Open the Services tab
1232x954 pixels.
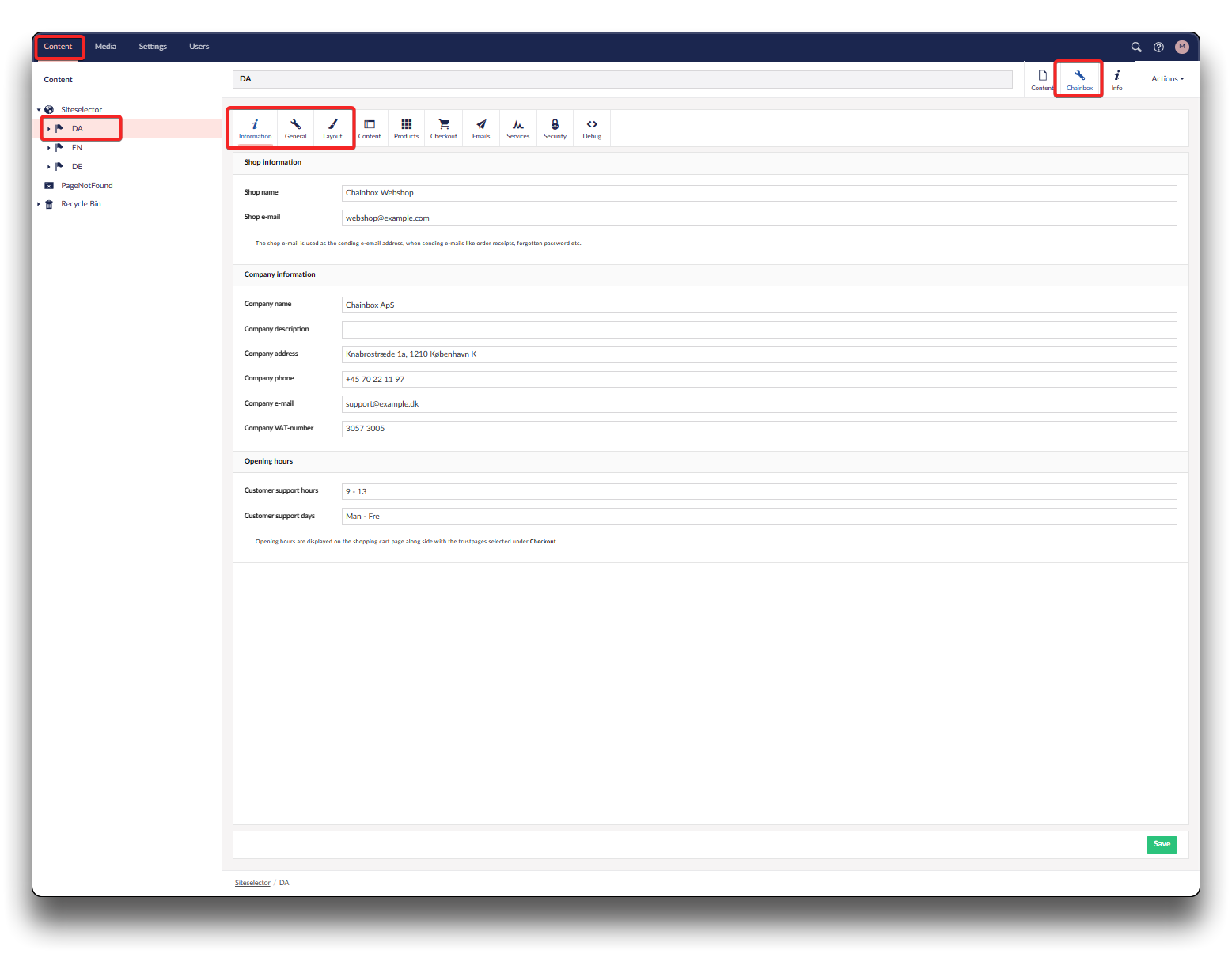[517, 128]
